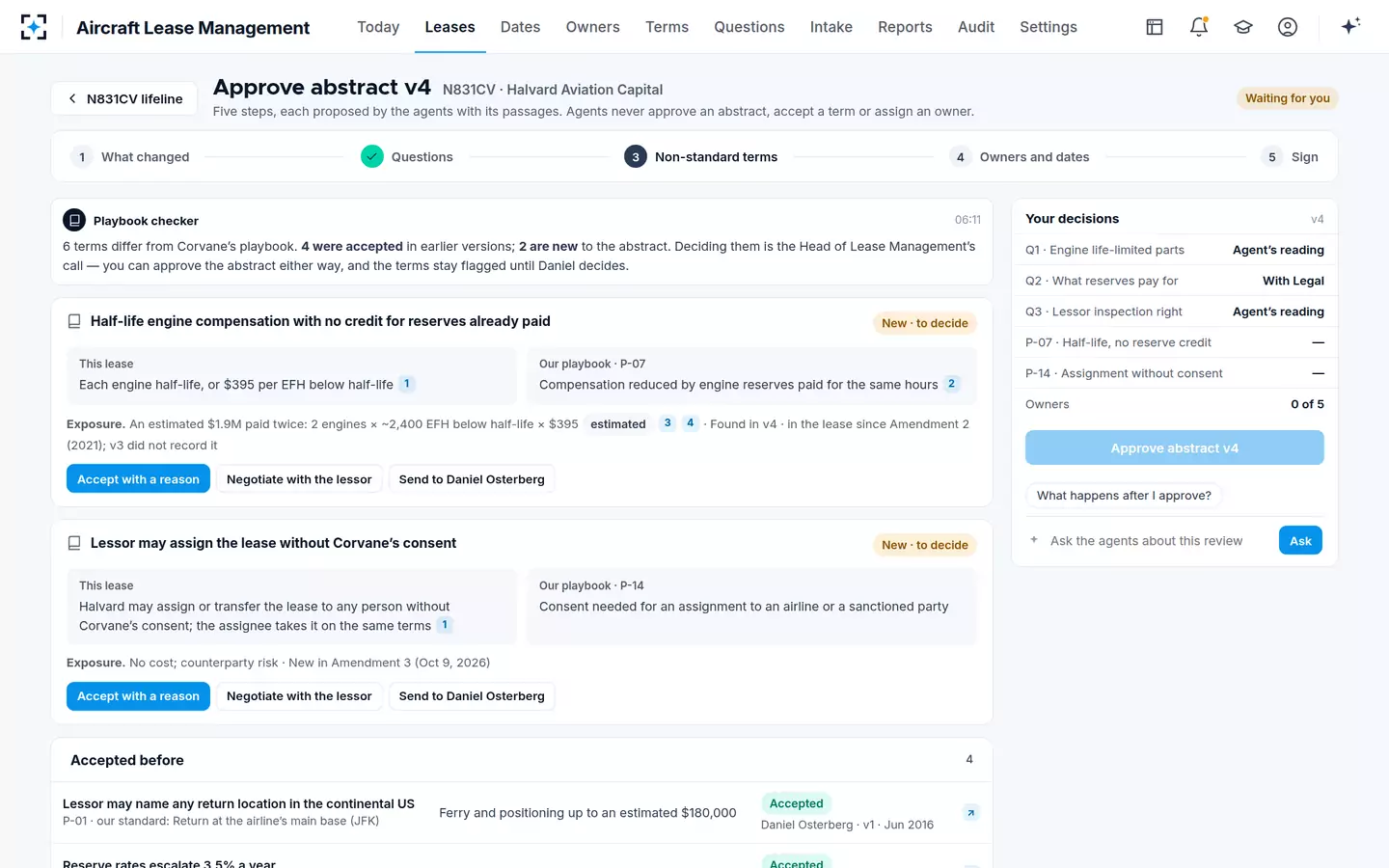Open the graduation cap learning icon

click(x=1243, y=27)
